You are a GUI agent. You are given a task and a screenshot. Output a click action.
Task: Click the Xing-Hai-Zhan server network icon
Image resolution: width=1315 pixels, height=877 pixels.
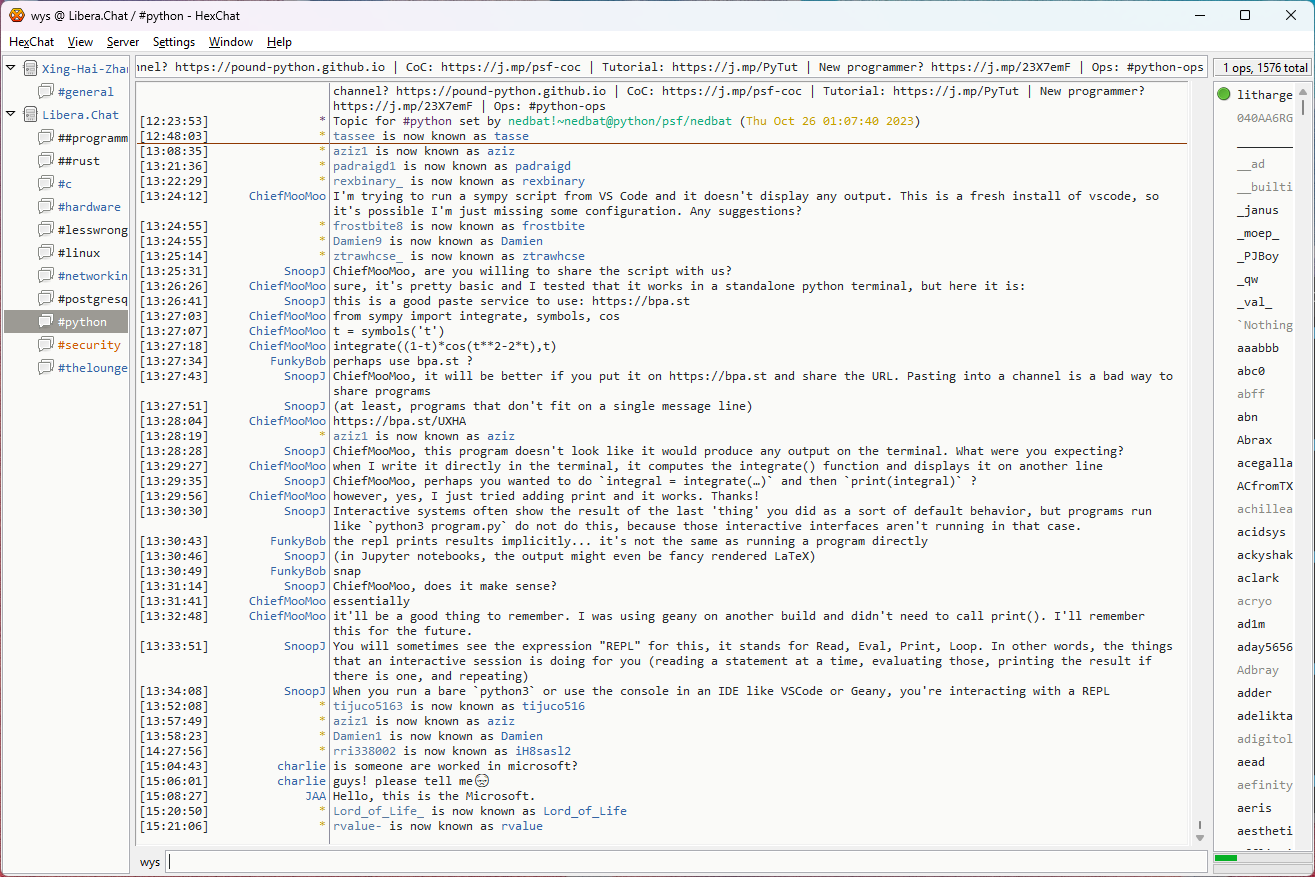tap(31, 69)
